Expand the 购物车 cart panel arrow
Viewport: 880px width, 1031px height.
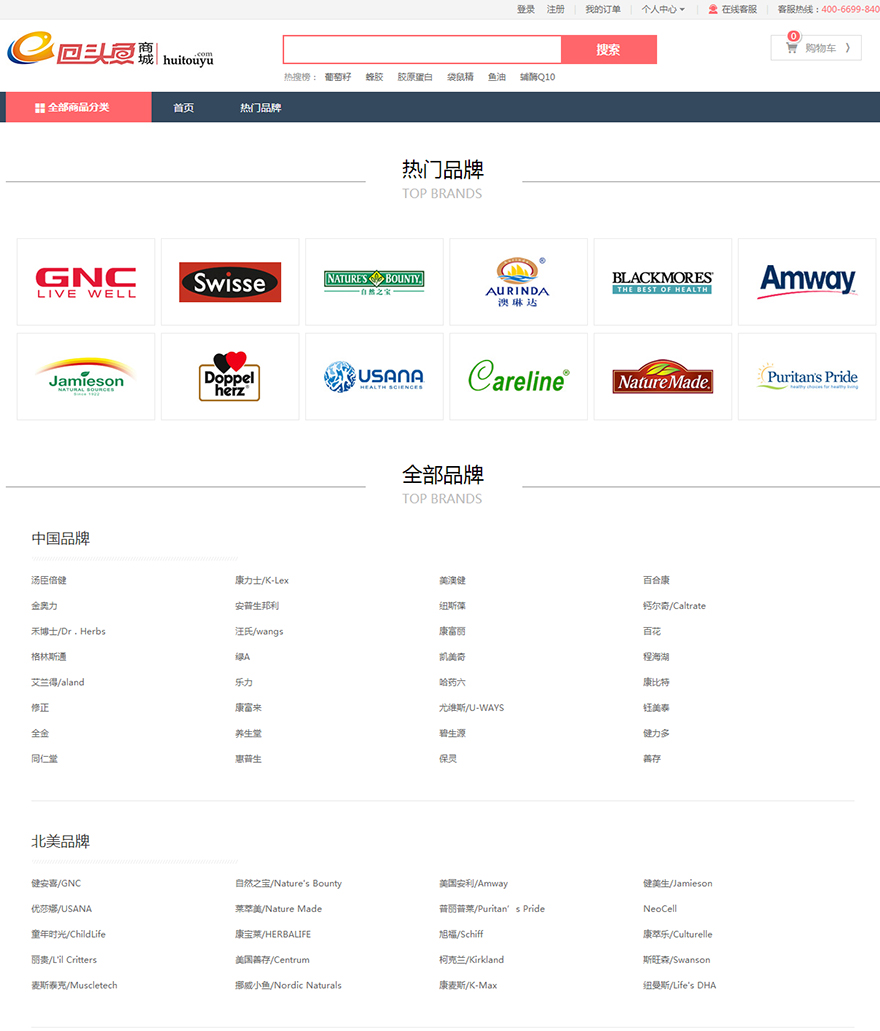click(848, 48)
